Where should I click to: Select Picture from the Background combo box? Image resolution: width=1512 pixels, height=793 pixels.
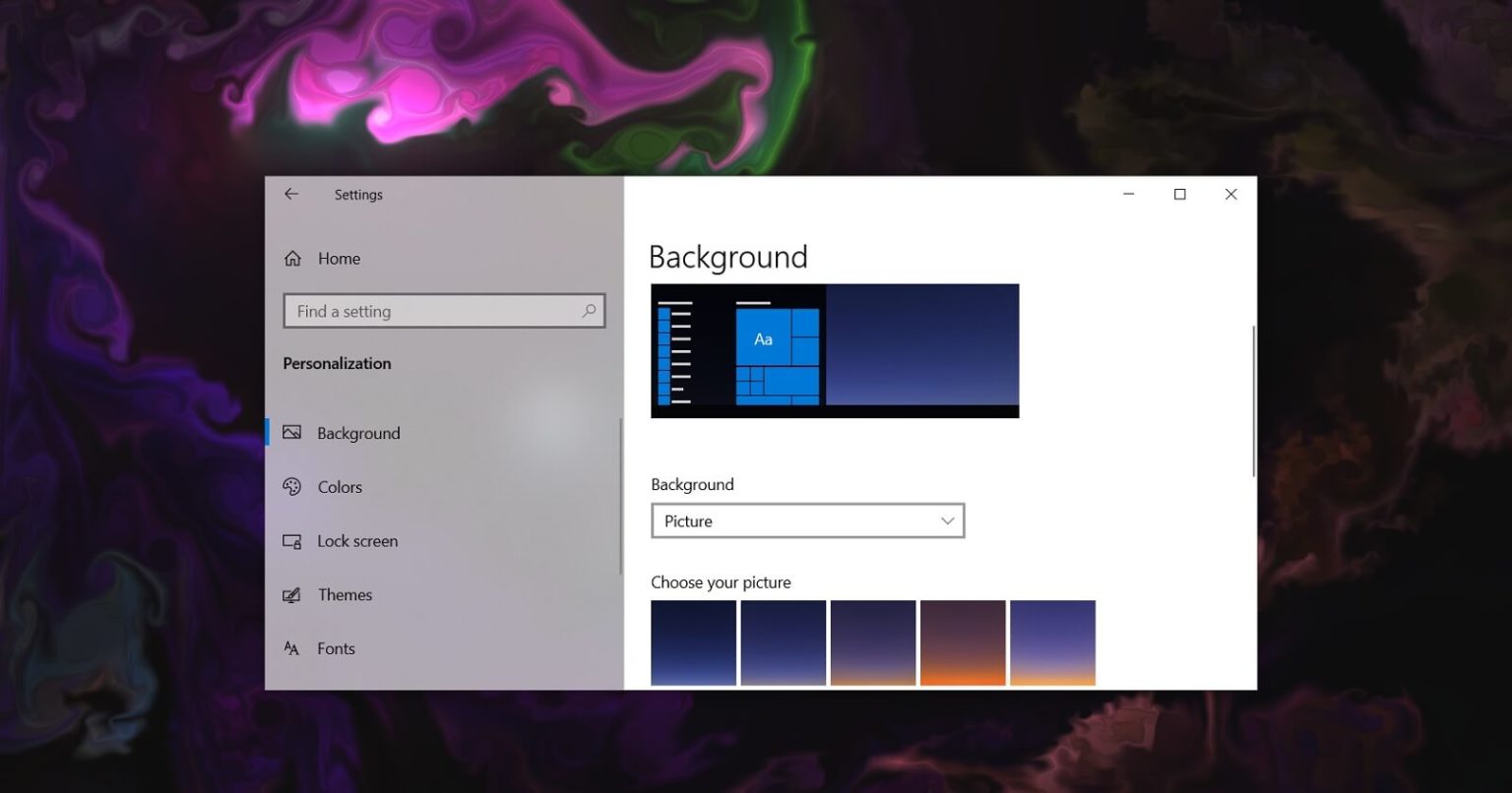pyautogui.click(x=807, y=520)
